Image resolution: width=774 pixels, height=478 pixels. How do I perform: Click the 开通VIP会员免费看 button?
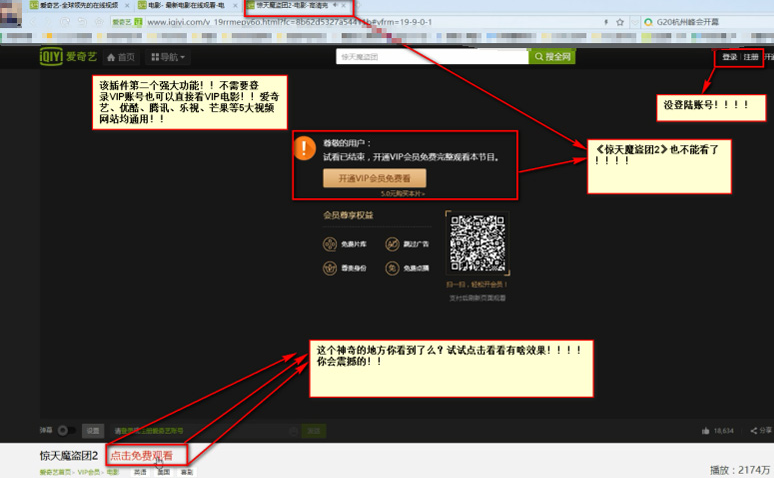374,178
